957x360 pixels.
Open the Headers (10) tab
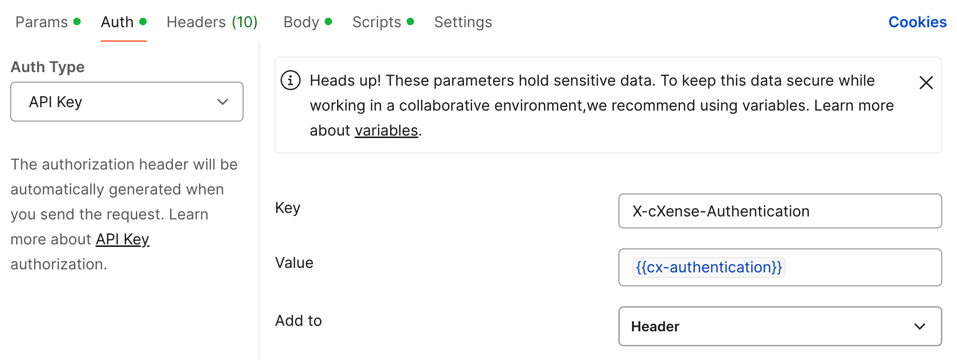[x=212, y=22]
